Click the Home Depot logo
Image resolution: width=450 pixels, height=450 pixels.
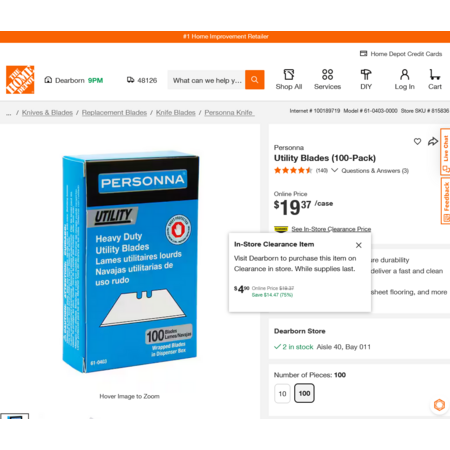point(20,80)
